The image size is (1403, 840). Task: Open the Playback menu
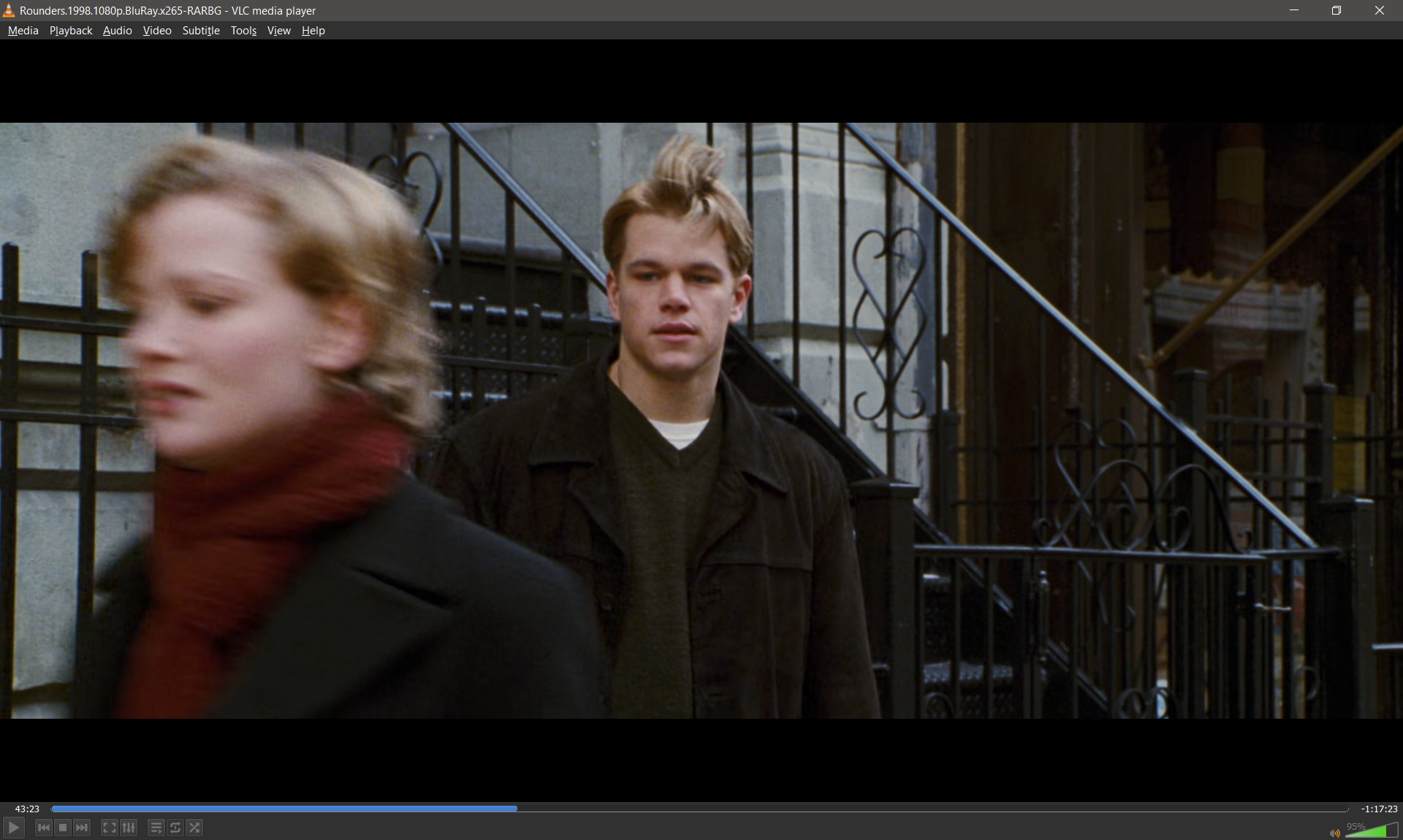click(x=71, y=31)
